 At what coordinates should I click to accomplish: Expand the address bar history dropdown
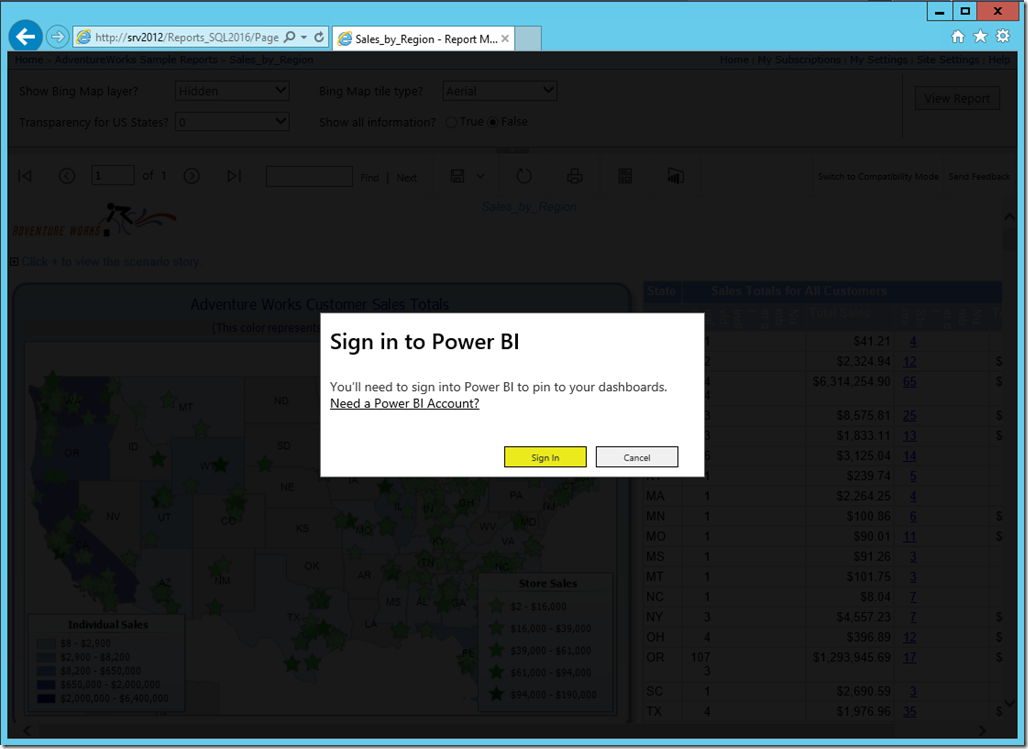[304, 37]
